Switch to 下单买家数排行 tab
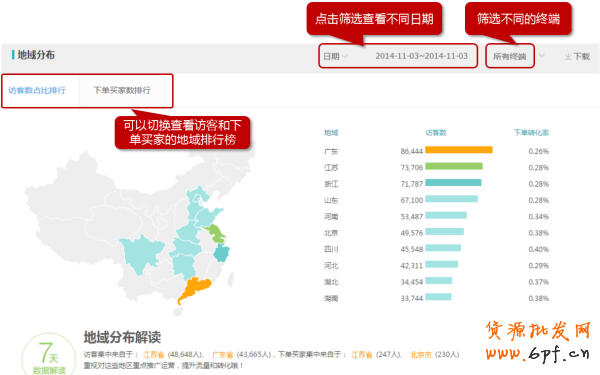This screenshot has width=600, height=375. tap(122, 90)
